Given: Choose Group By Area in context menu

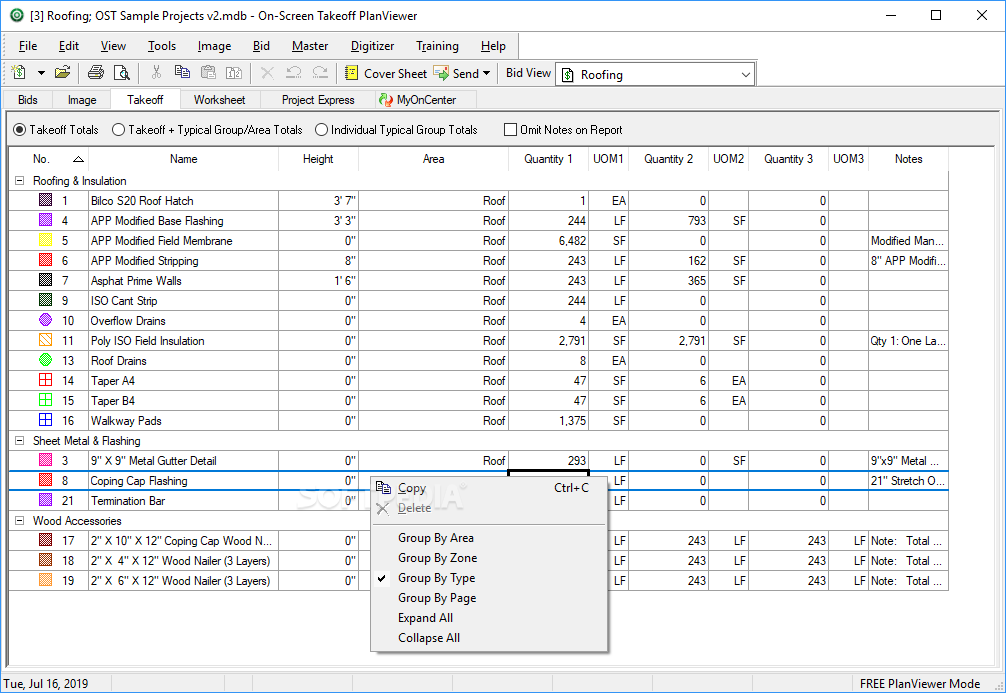Looking at the screenshot, I should (x=489, y=538).
